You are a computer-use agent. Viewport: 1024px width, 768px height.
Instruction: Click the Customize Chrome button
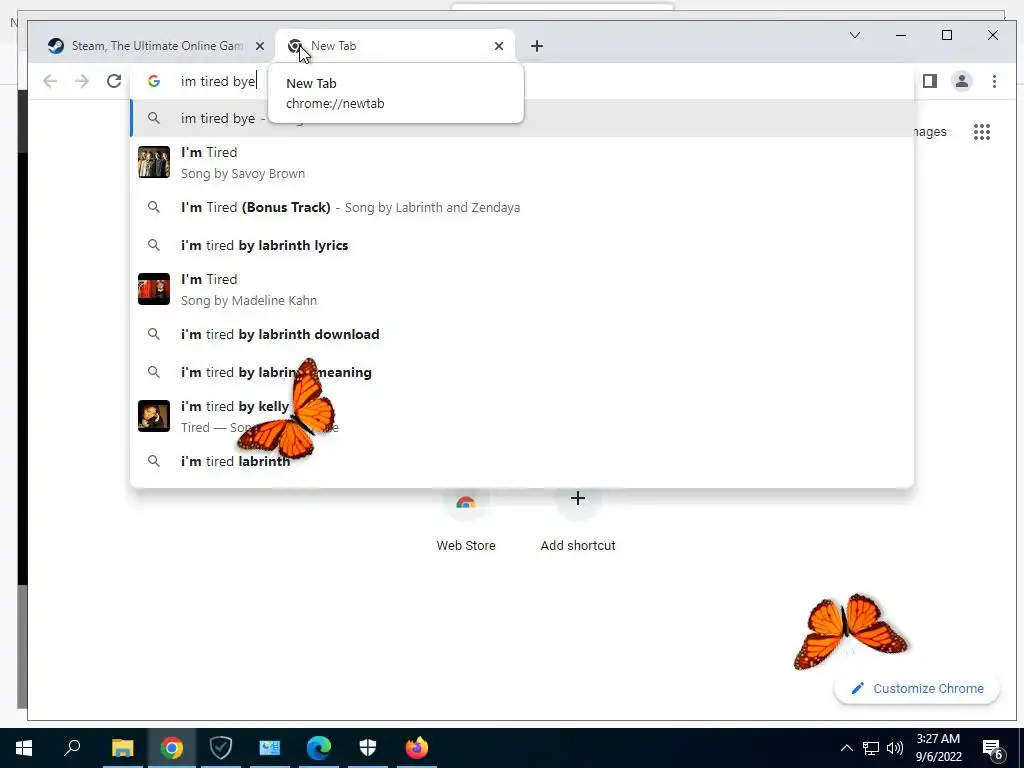(x=917, y=688)
